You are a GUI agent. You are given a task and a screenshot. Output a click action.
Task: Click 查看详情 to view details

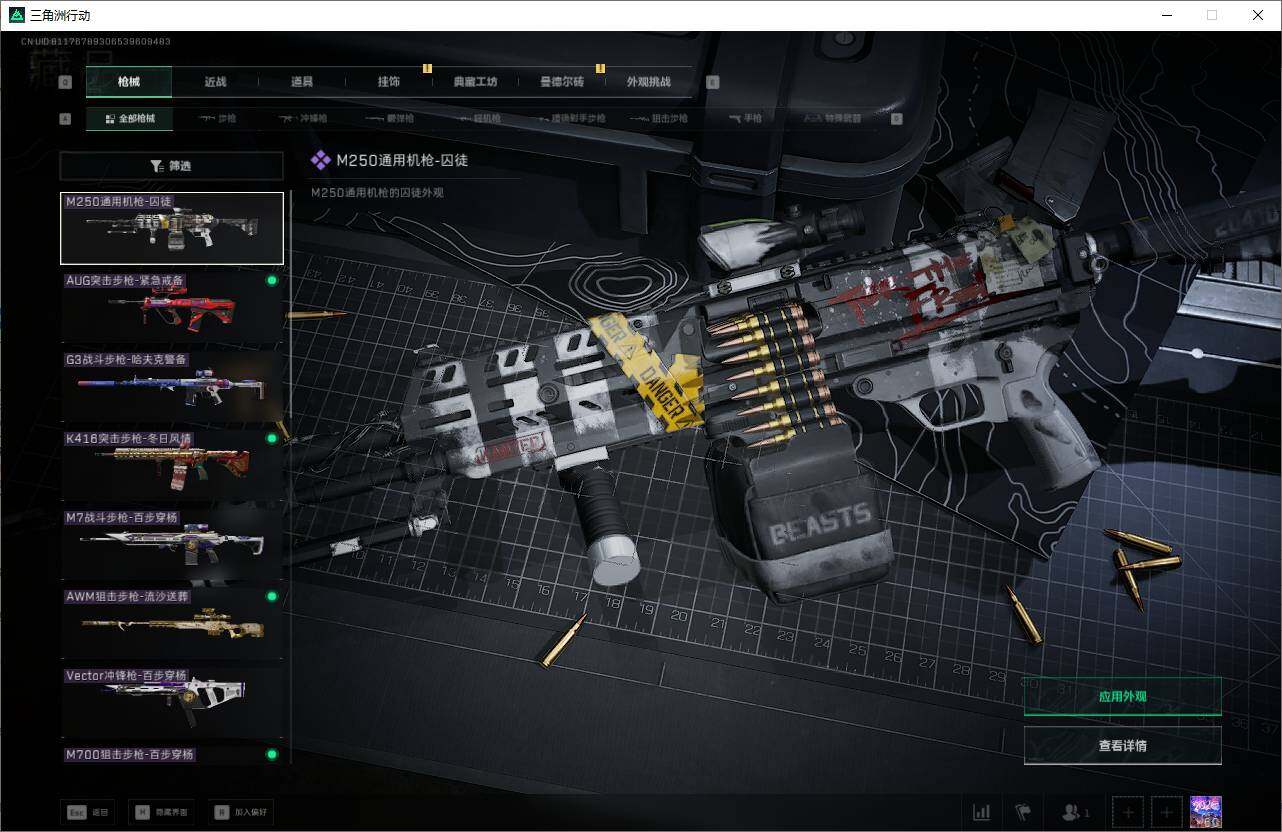coord(1122,745)
